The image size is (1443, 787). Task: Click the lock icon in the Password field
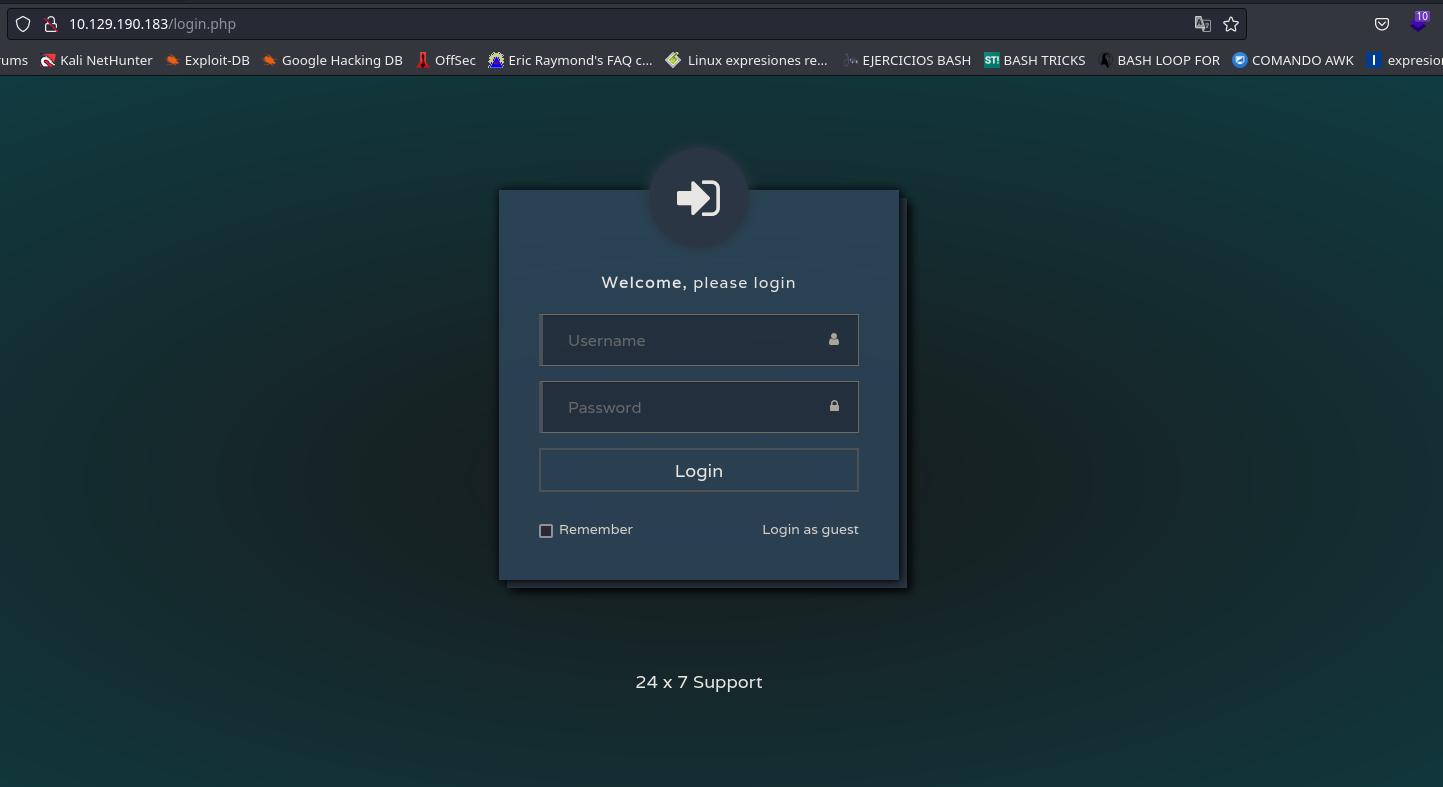tap(834, 406)
